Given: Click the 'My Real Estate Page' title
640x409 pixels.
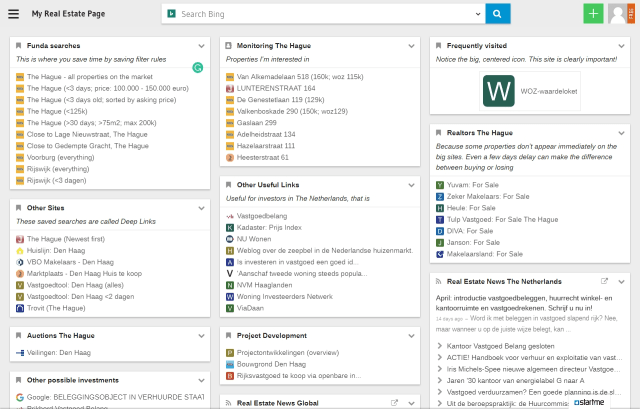Looking at the screenshot, I should [x=68, y=14].
